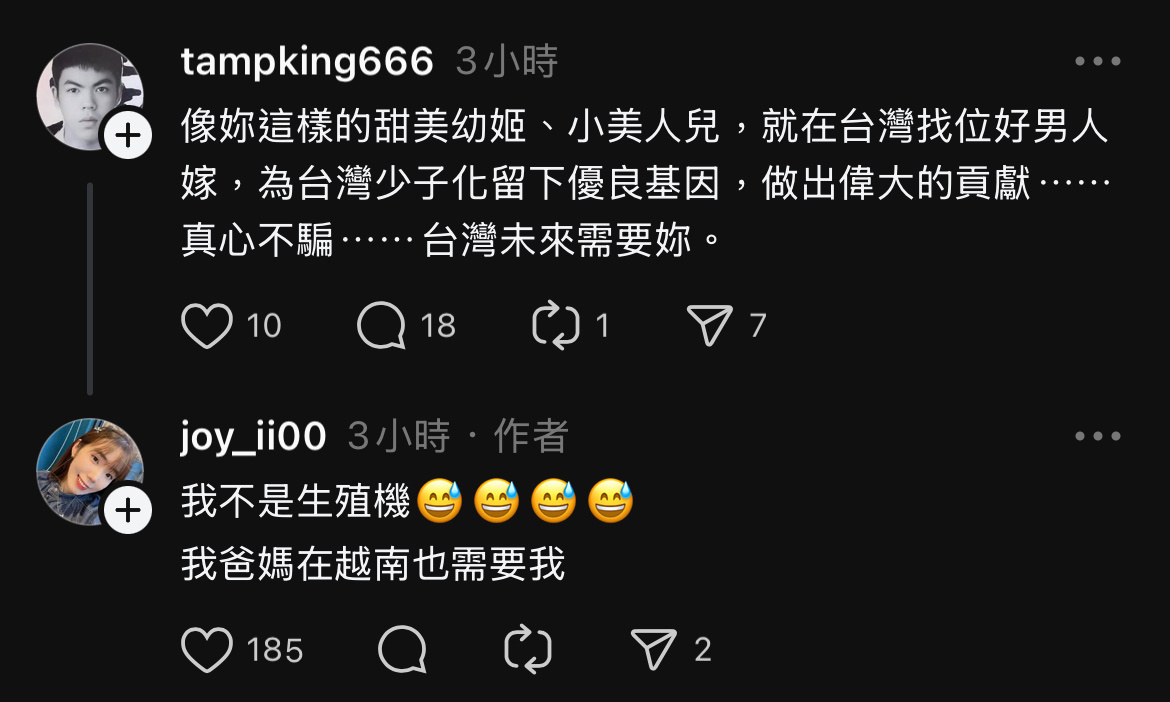
Task: Reply to joy_ii00's comment
Action: coord(402,650)
